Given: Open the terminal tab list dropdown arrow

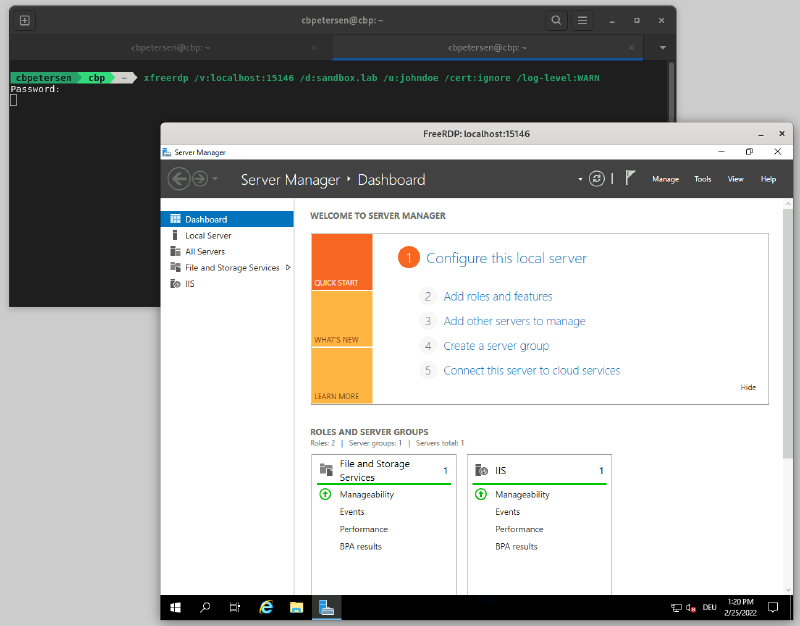Looking at the screenshot, I should click(x=662, y=47).
